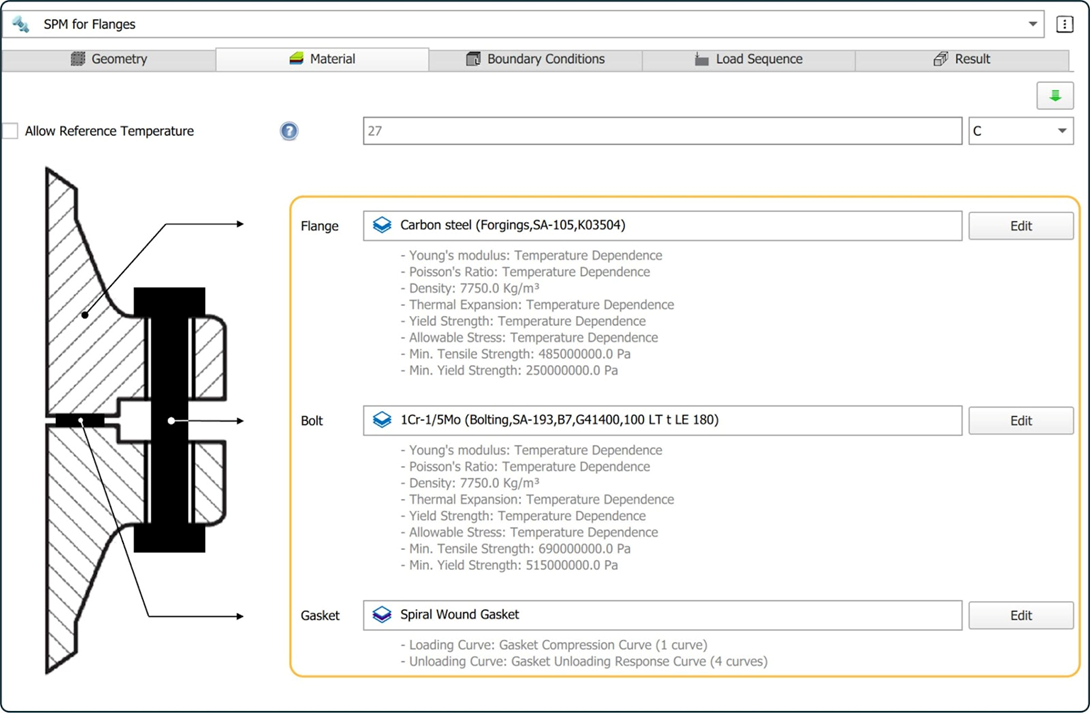Image resolution: width=1090 pixels, height=713 pixels.
Task: Open the Result tab
Action: coord(962,59)
